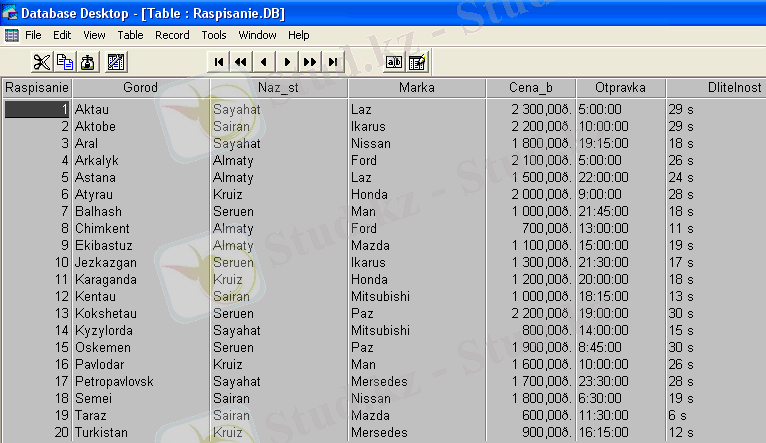Click the Otpravka column header
Screen dimensions: 766x443
(620, 88)
